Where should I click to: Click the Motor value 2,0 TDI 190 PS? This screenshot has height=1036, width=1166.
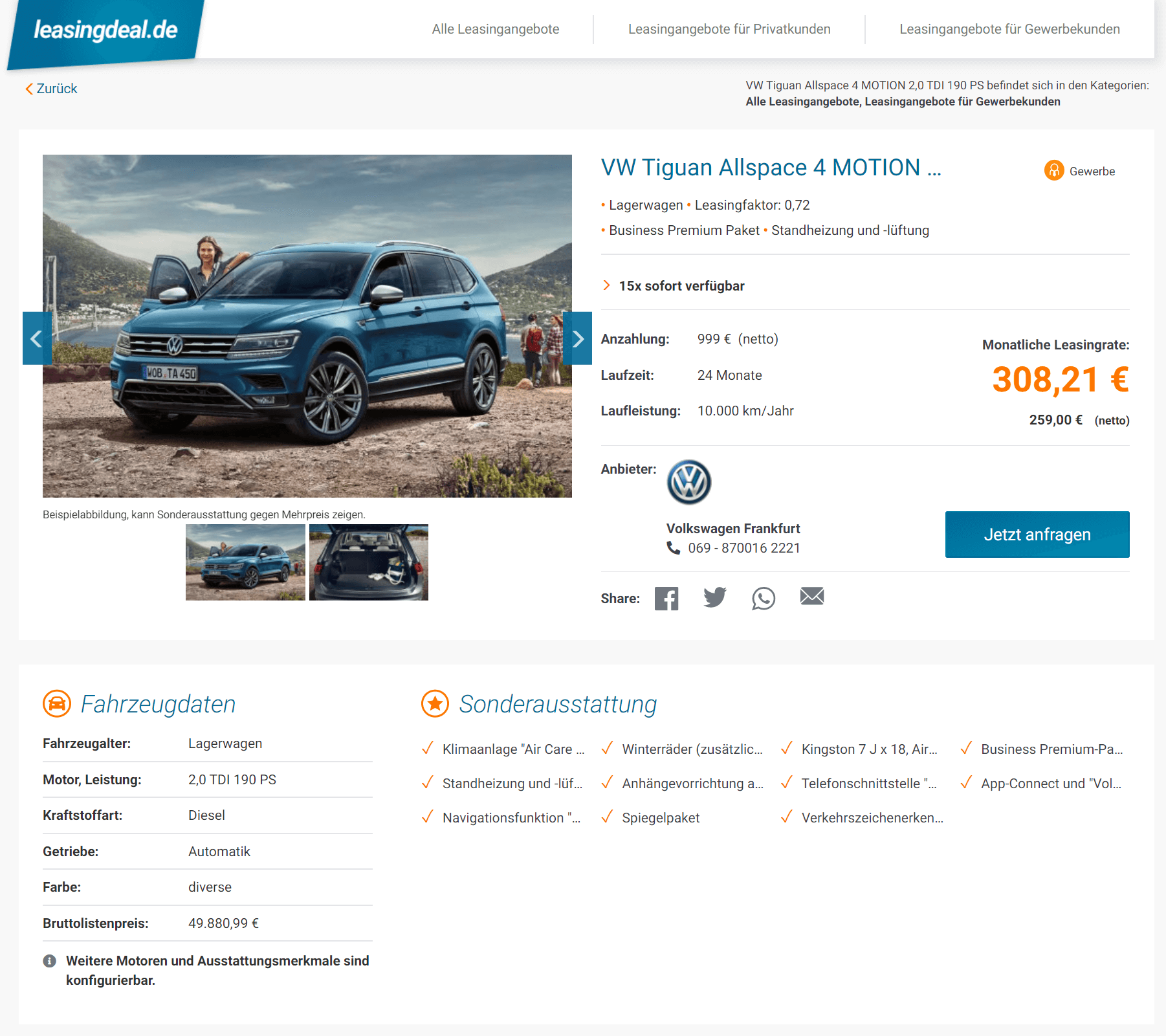click(232, 780)
